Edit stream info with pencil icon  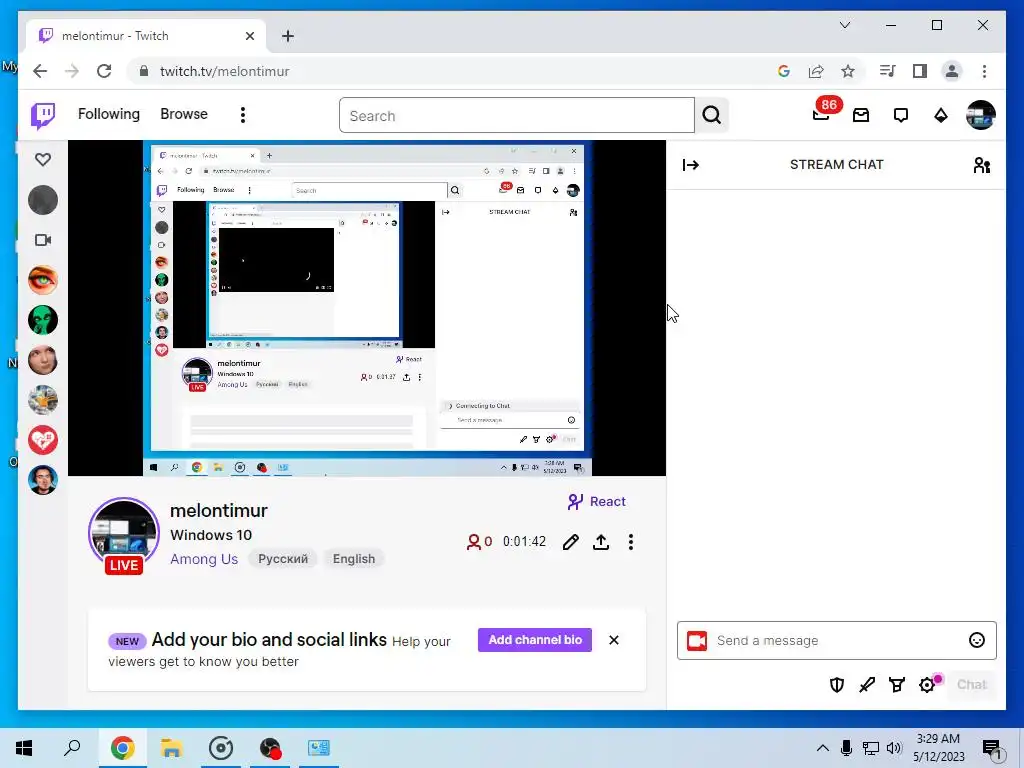click(x=571, y=542)
